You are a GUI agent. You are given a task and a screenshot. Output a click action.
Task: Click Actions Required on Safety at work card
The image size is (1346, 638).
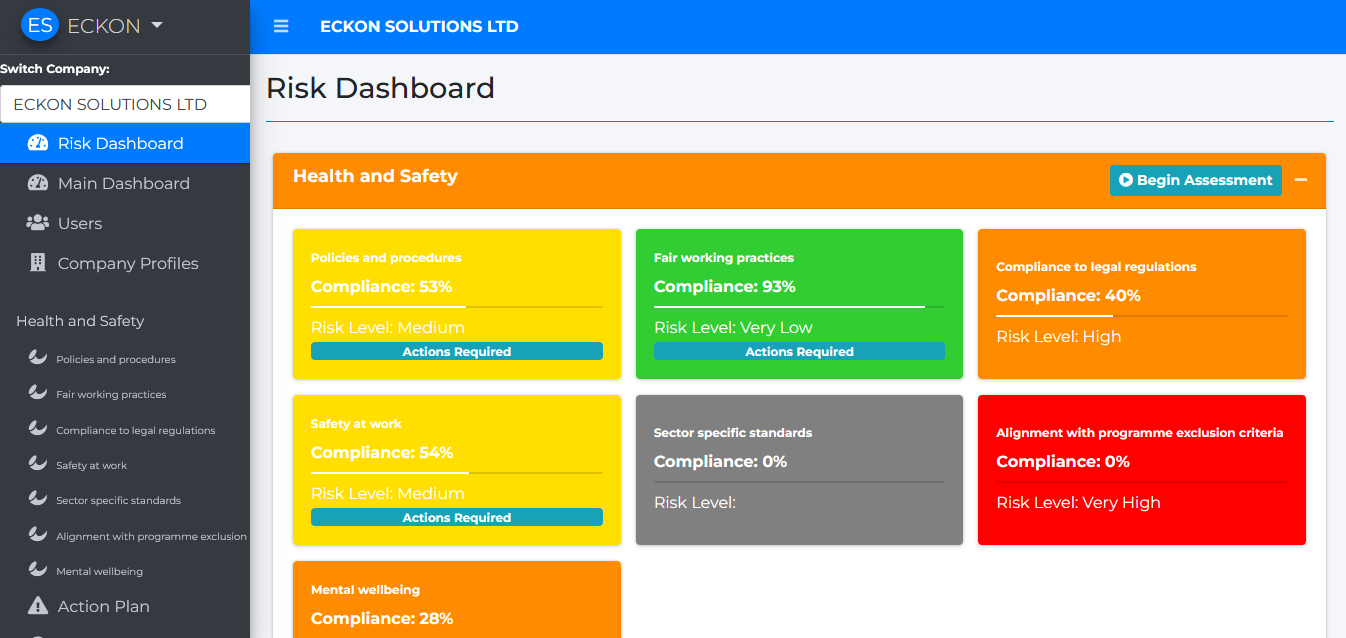(x=456, y=517)
